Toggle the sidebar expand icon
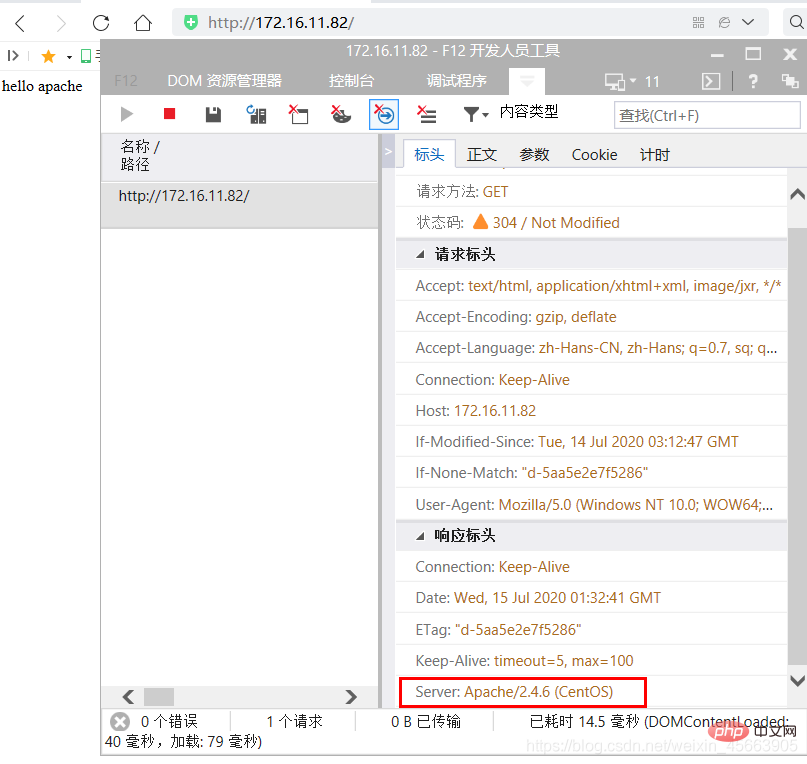Viewport: 807px width, 764px height. (x=13, y=56)
